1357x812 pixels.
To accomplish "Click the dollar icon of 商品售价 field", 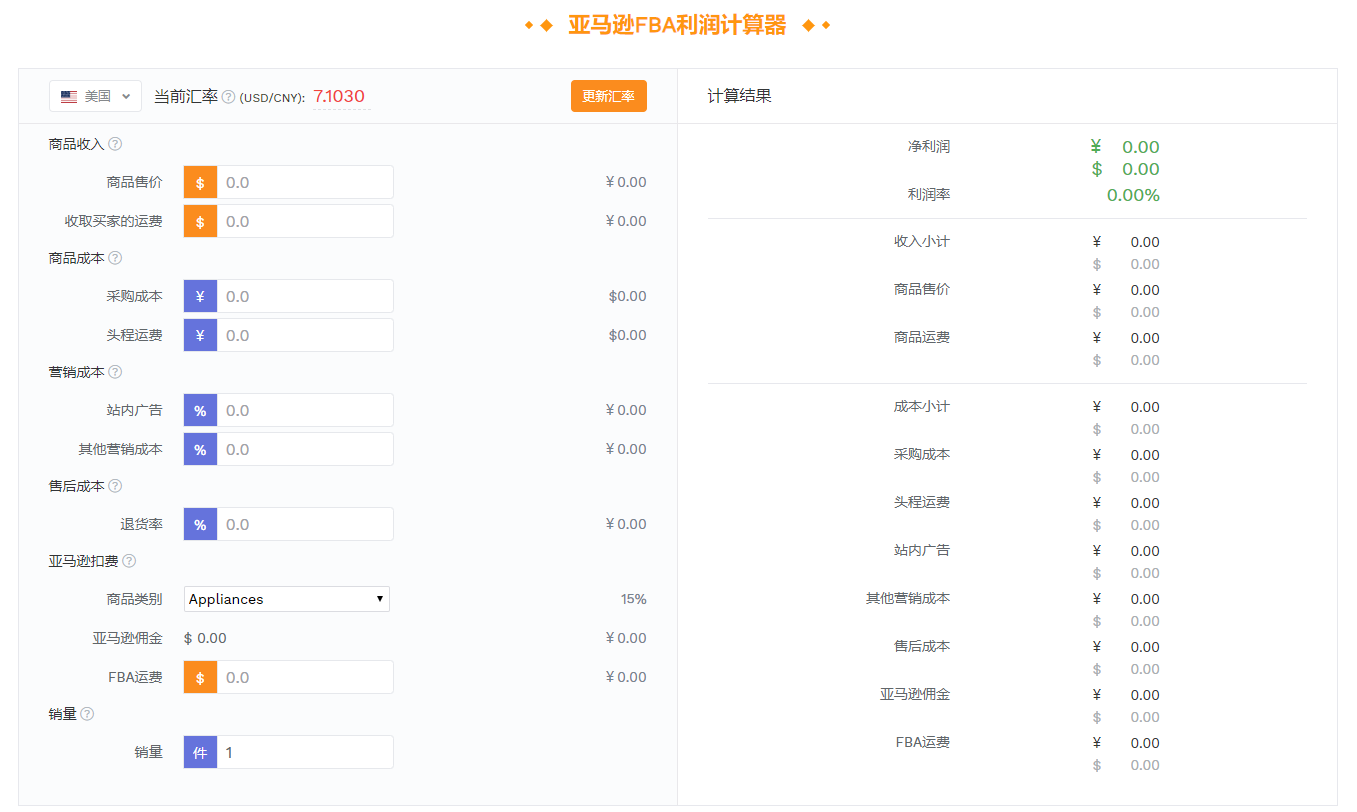I will click(200, 183).
